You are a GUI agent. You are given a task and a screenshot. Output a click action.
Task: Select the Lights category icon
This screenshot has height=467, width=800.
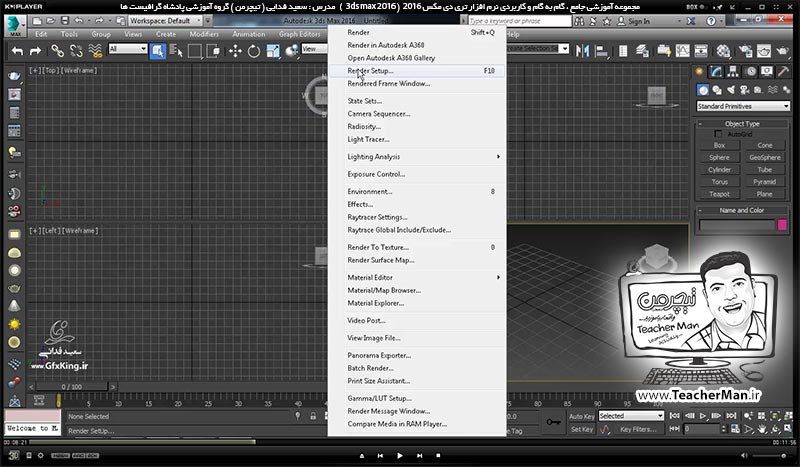731,90
